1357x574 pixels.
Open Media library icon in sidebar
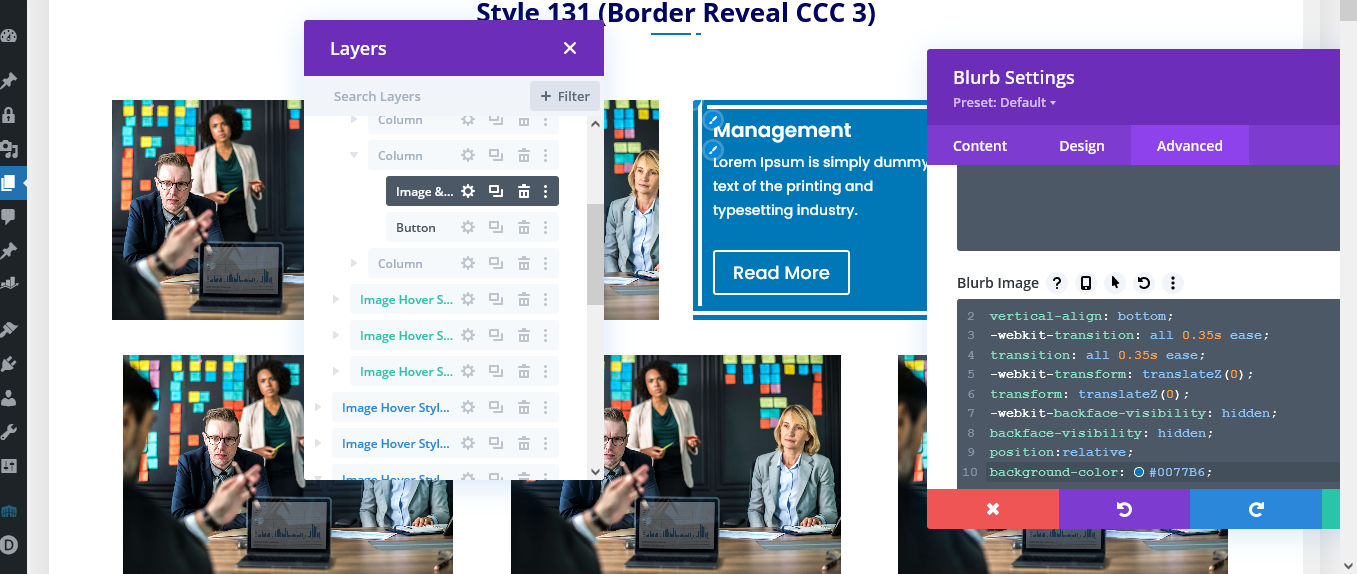click(x=9, y=149)
